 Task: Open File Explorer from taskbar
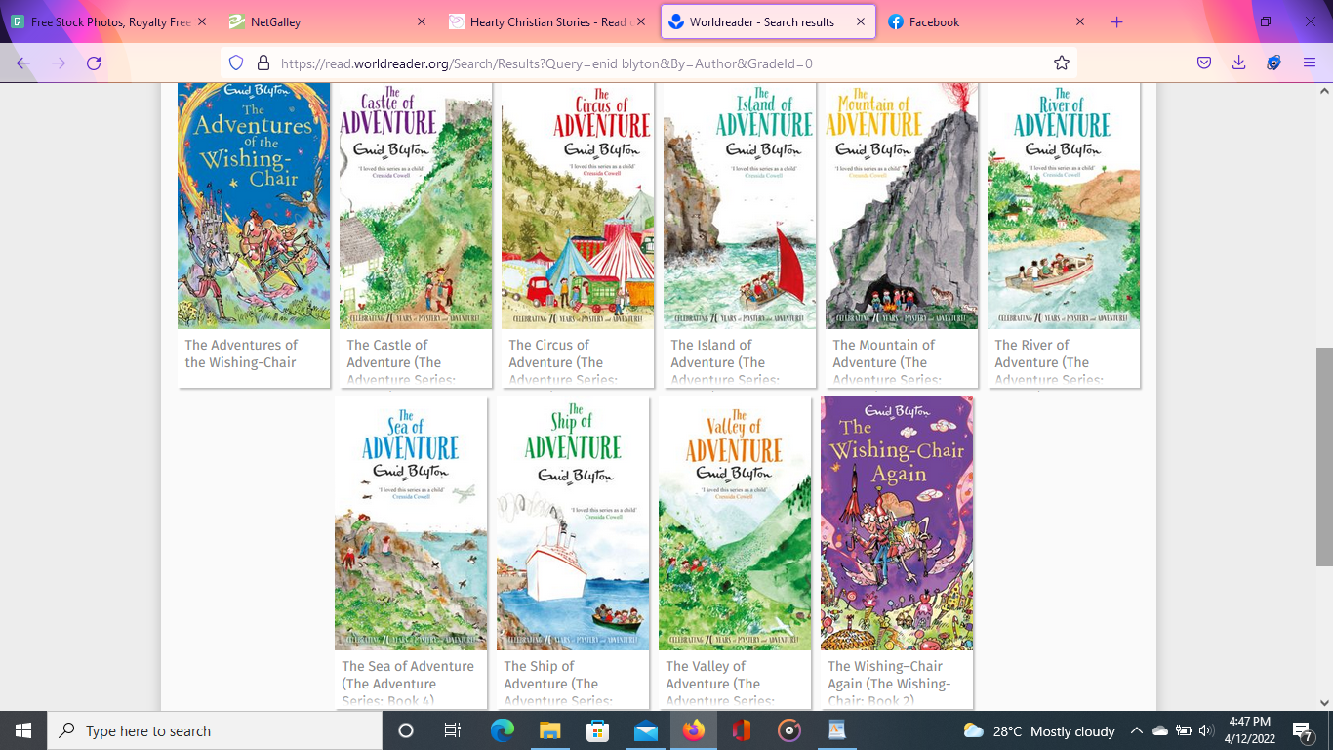549,730
